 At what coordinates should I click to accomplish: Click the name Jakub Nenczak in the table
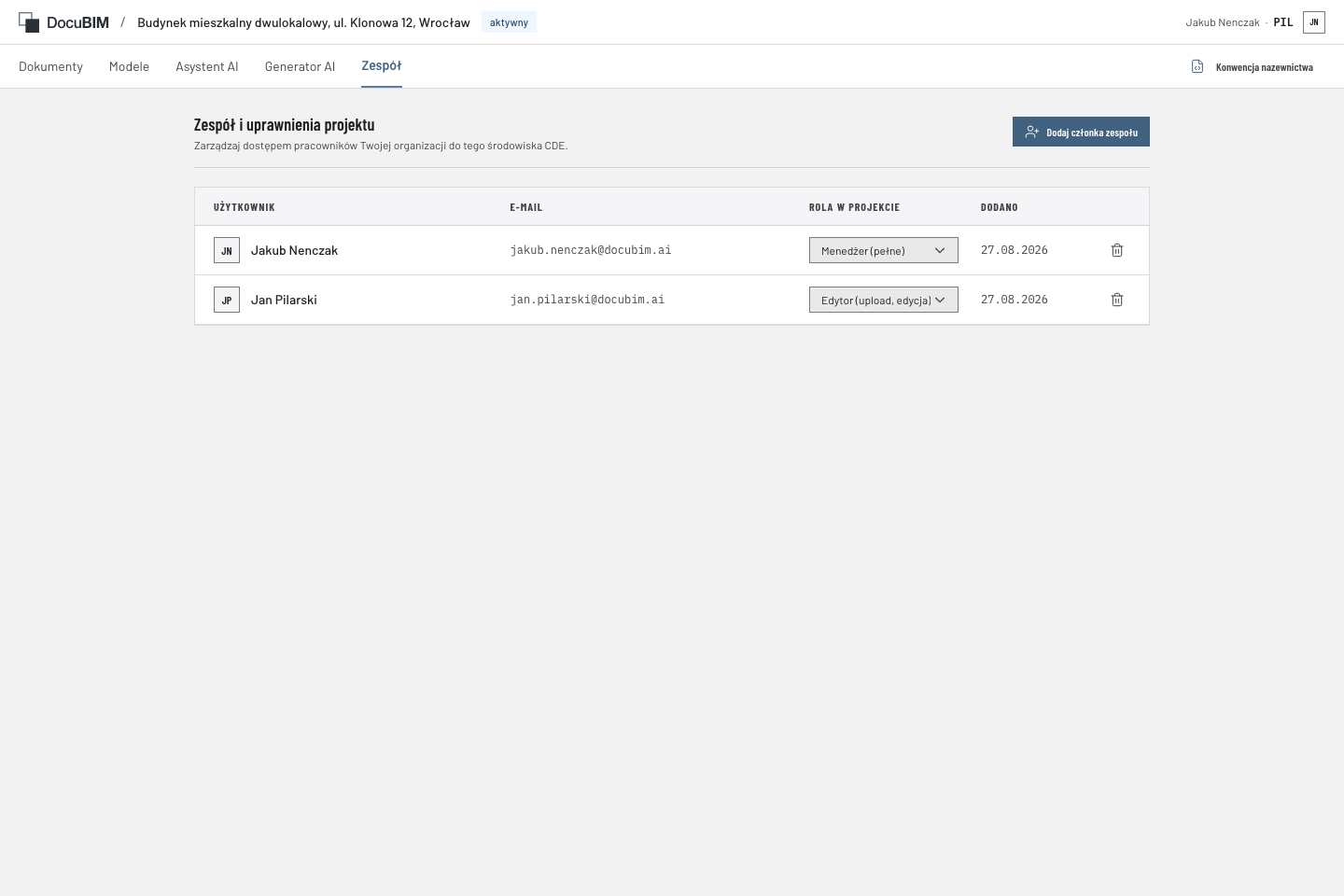click(x=294, y=250)
